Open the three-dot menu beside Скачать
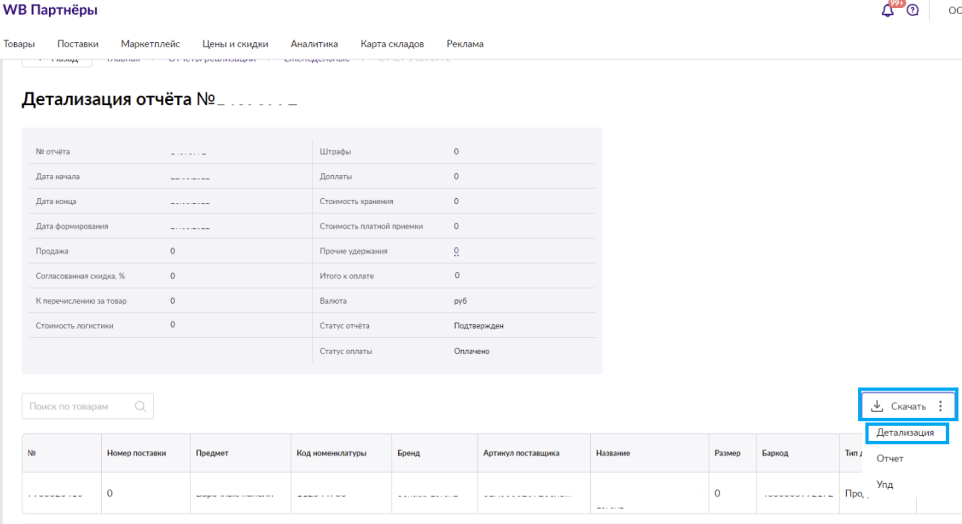Screen dimensions: 962x524 940,406
